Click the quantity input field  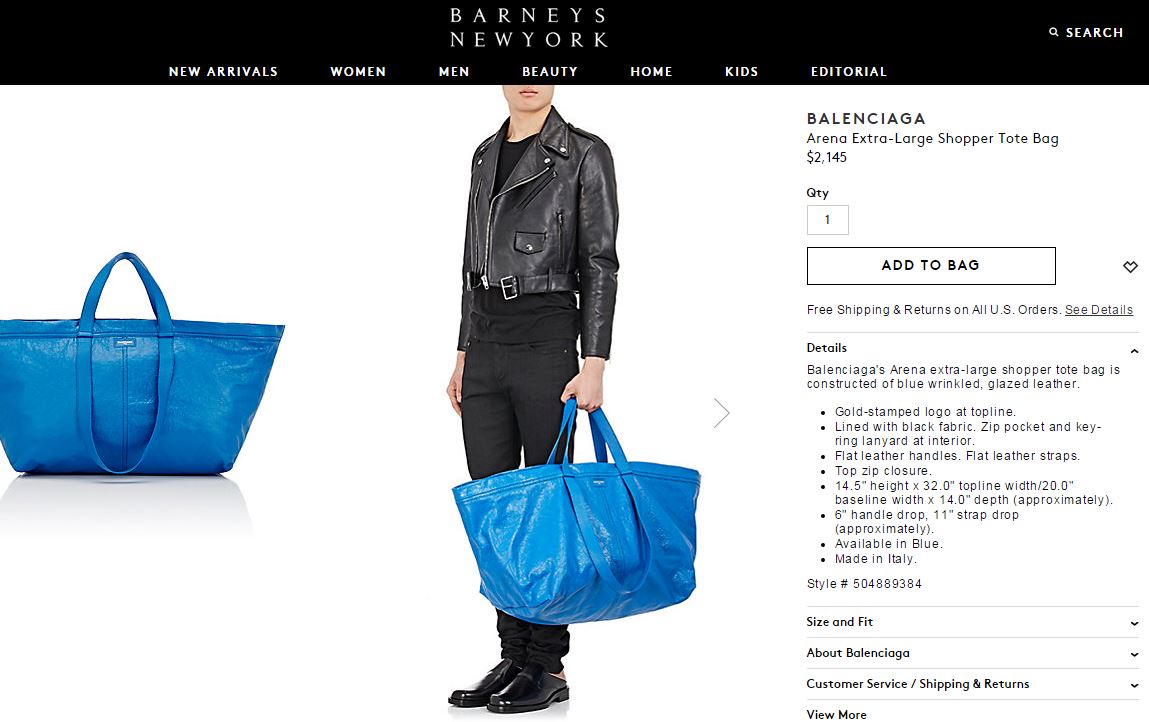pyautogui.click(x=827, y=220)
